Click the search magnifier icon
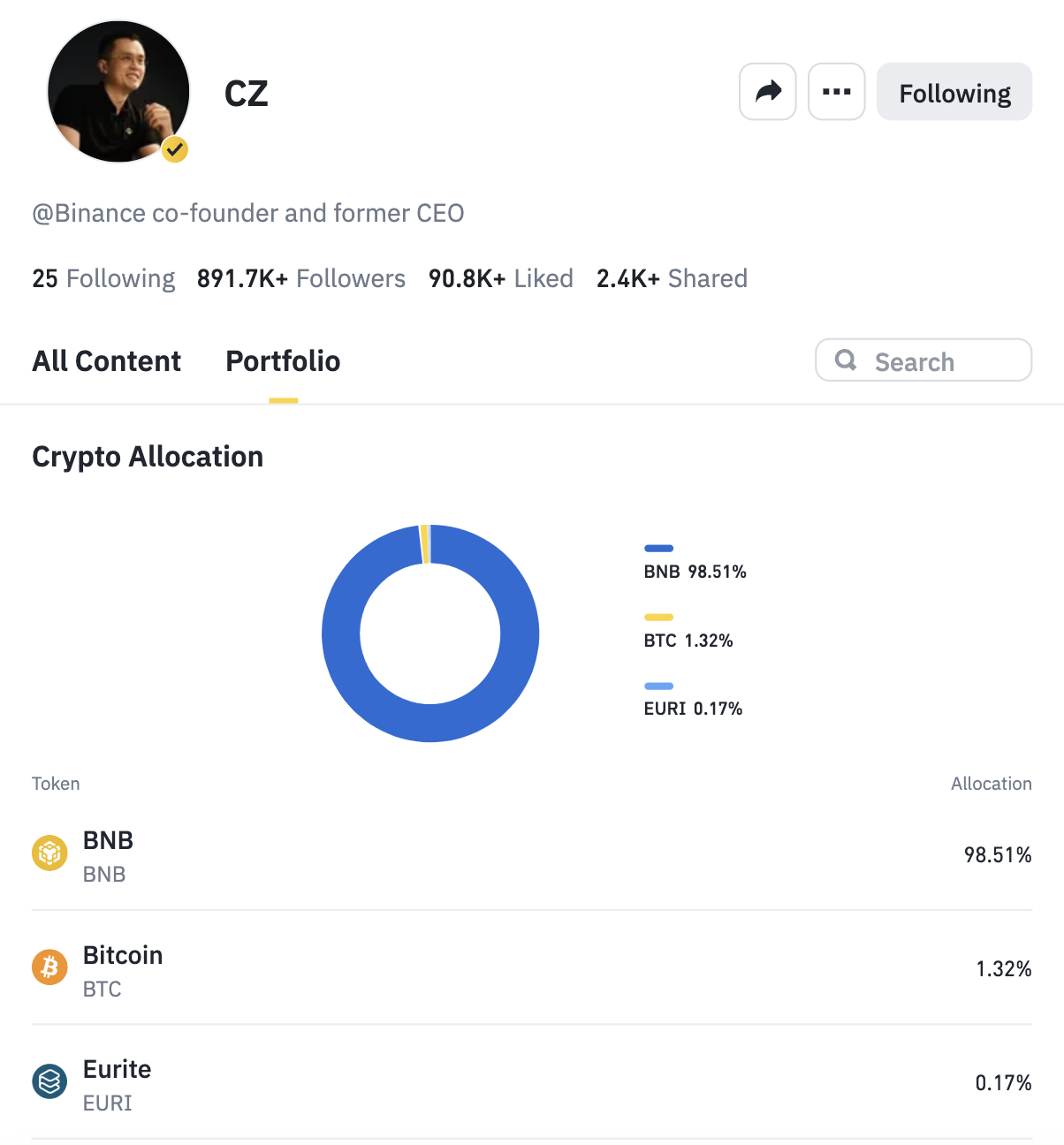The height and width of the screenshot is (1145, 1064). click(x=846, y=360)
